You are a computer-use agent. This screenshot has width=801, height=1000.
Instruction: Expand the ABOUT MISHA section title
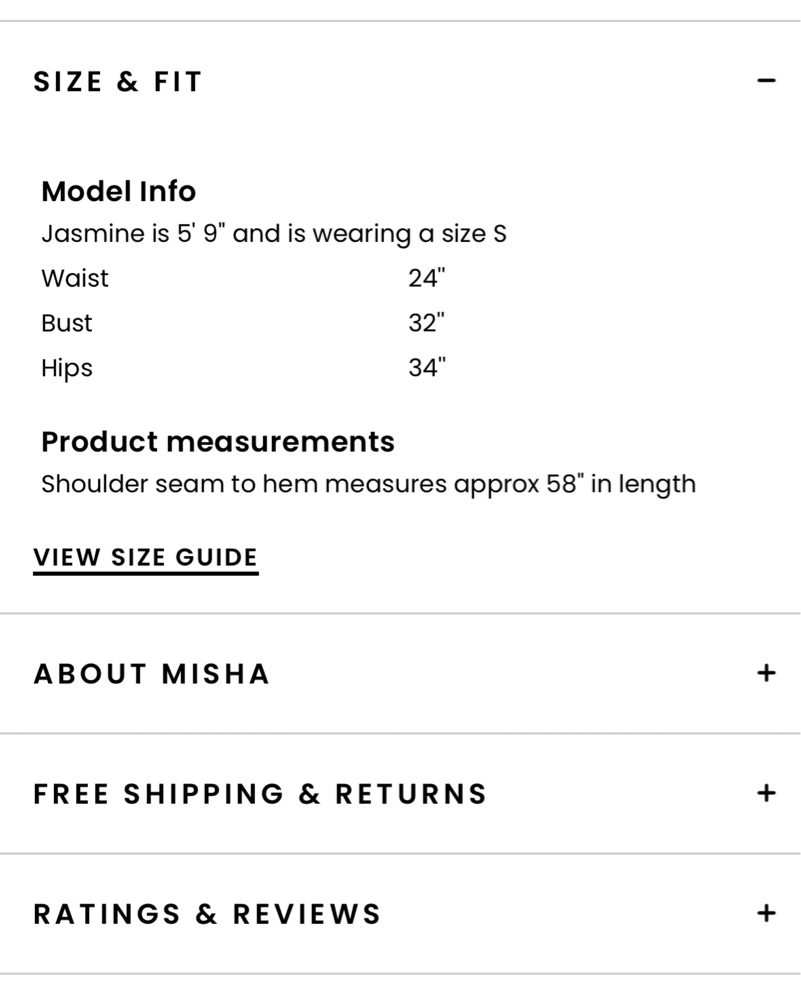click(152, 674)
